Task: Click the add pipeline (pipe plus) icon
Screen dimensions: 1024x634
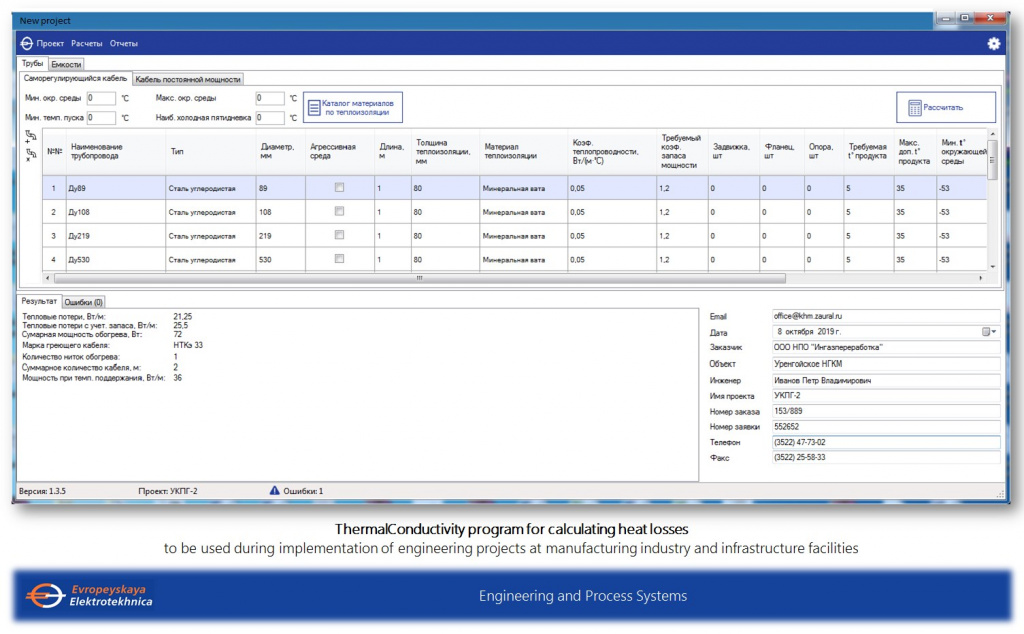Action: [31, 136]
